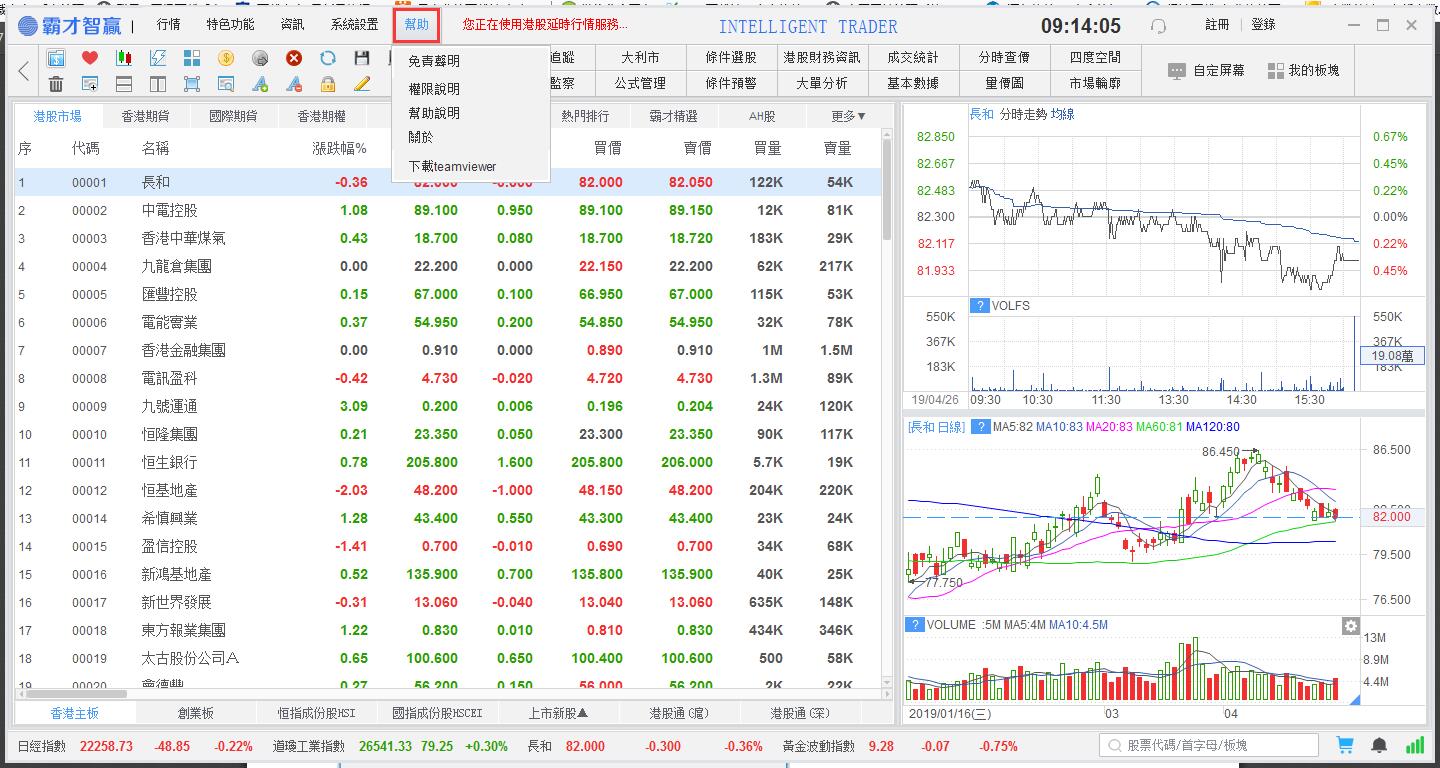Viewport: 1440px width, 768px height.
Task: Switch to the 香港期貨 tab
Action: tap(145, 116)
